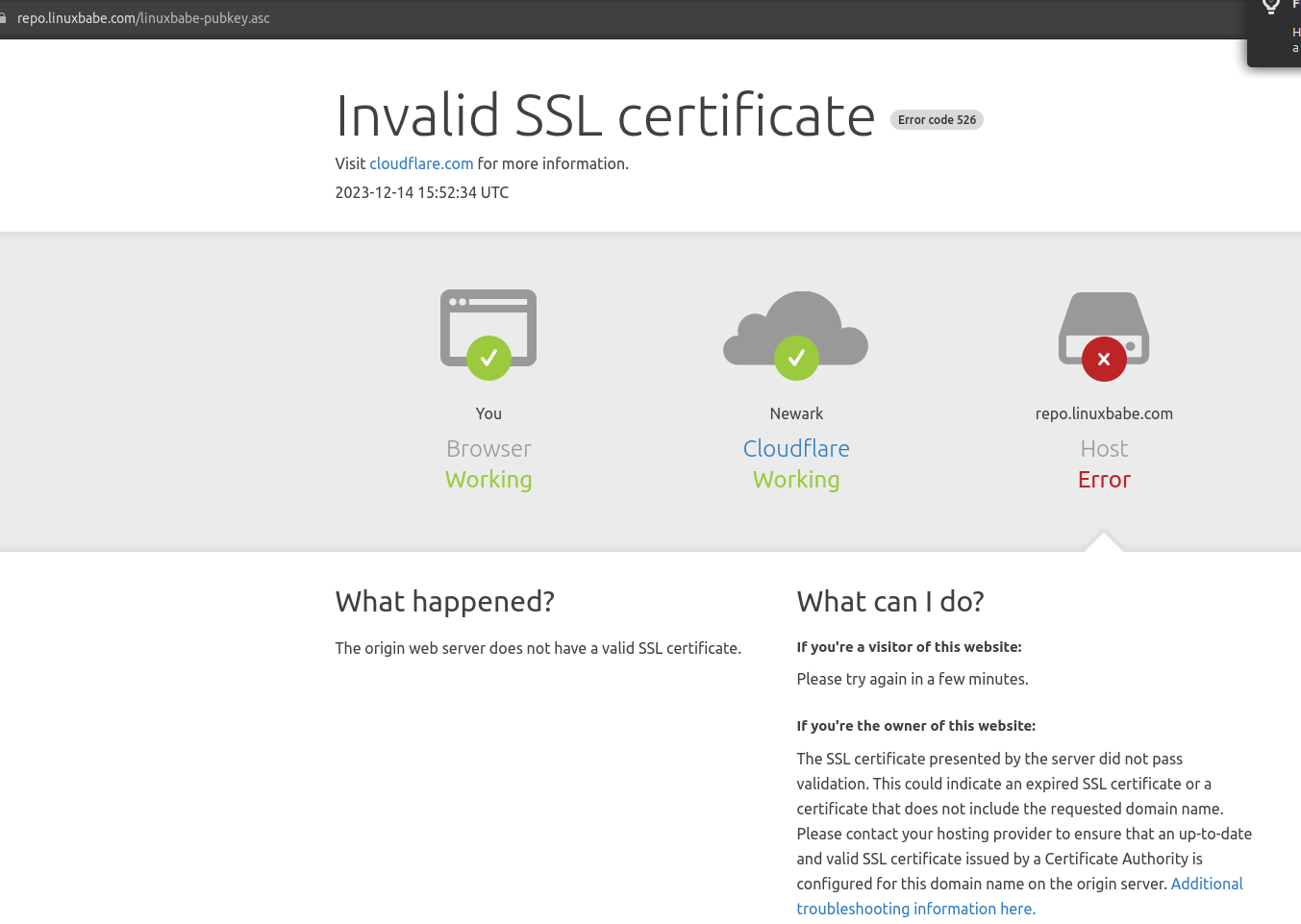The image size is (1301, 924).
Task: Click the lightbulb icon in top-right popup
Action: tap(1271, 8)
